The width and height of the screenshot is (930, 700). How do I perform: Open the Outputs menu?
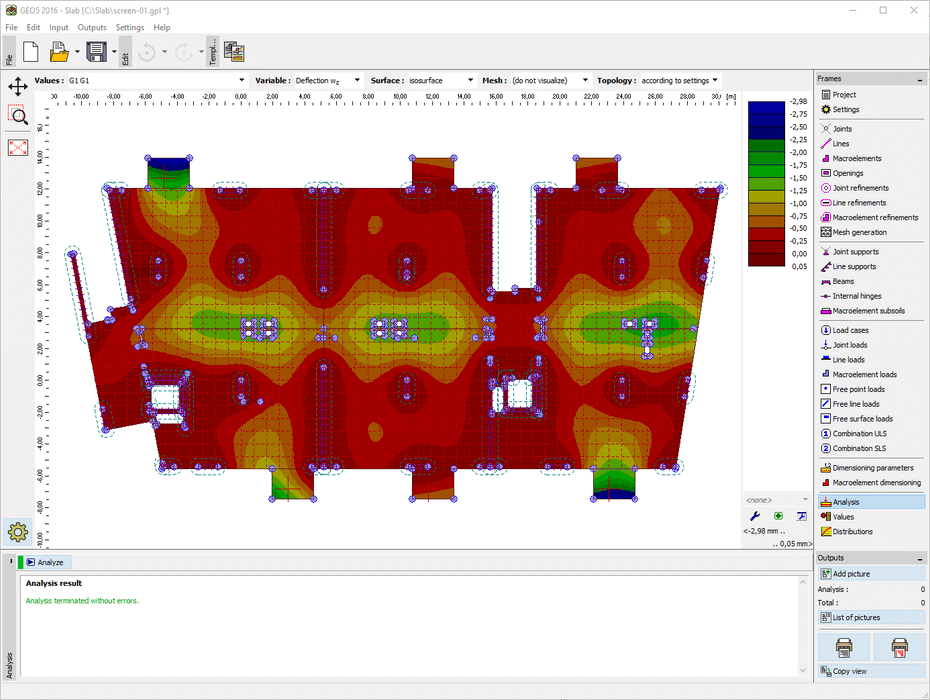[x=92, y=27]
